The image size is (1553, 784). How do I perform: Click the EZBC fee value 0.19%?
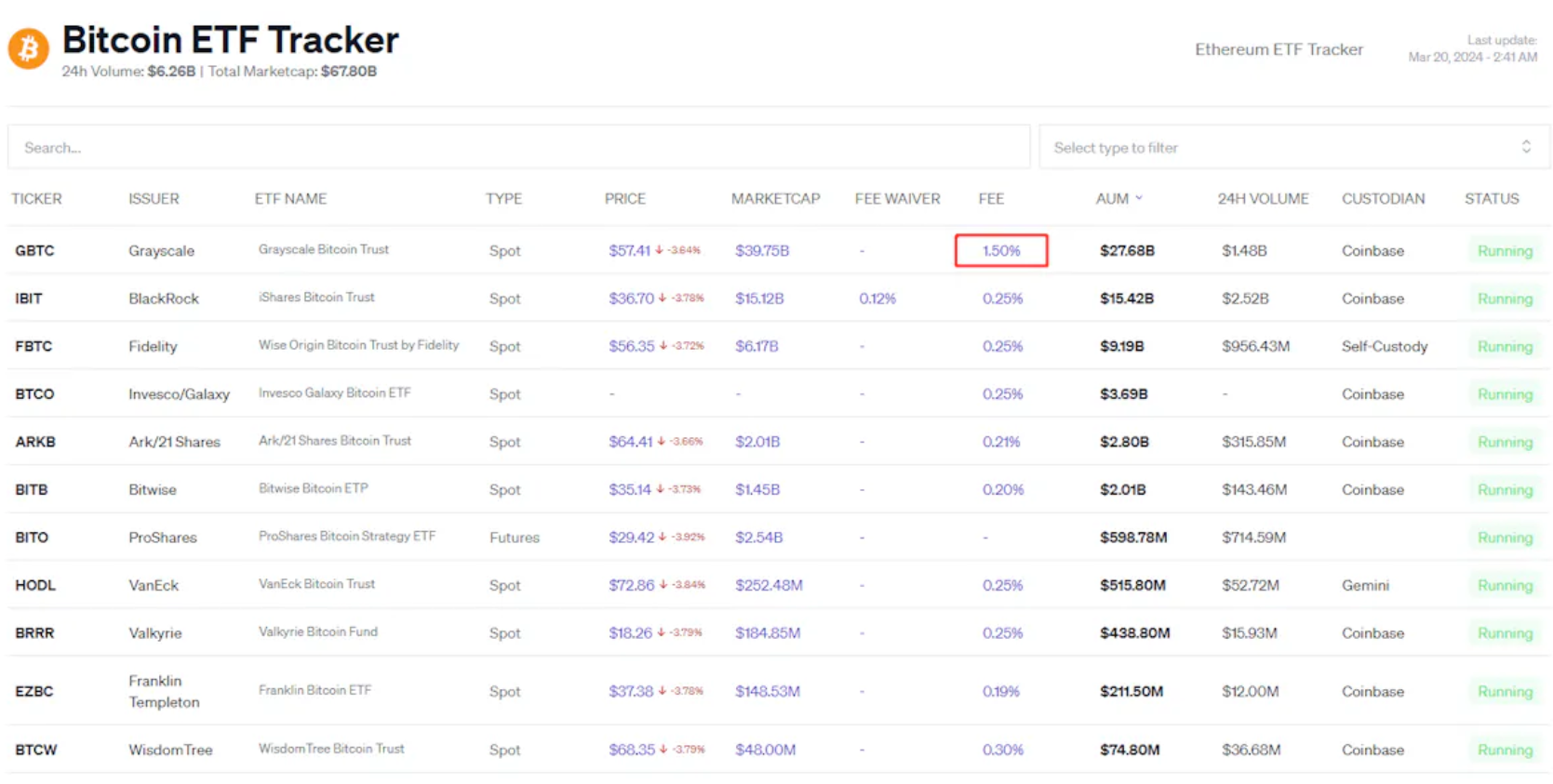point(1001,692)
